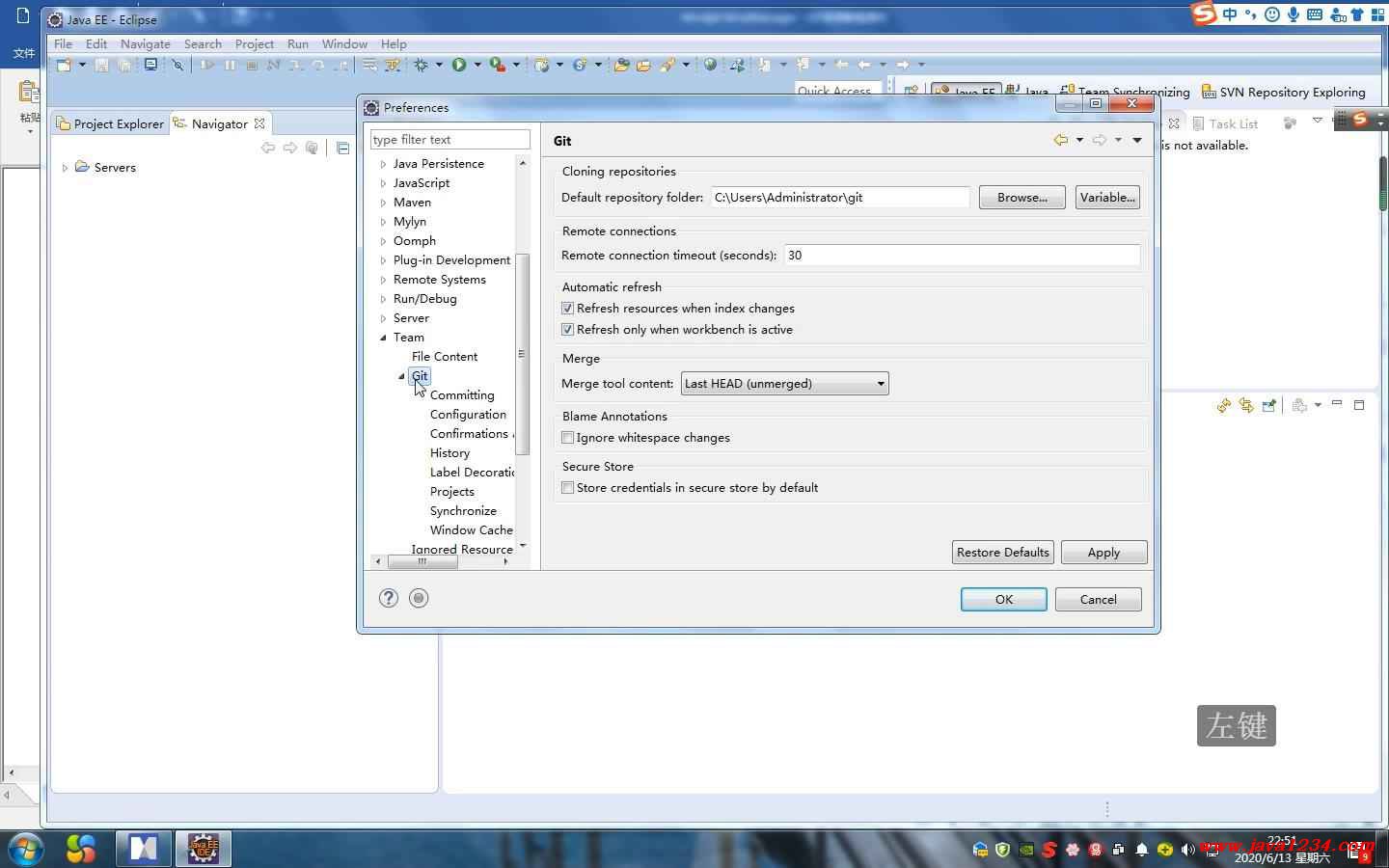This screenshot has width=1389, height=868.
Task: Click the Collapse All icon in Navigator
Action: tap(342, 148)
